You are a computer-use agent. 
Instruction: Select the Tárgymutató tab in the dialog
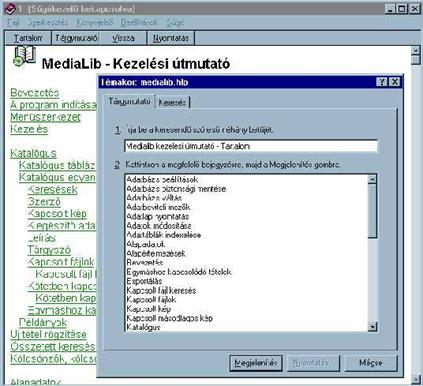129,101
